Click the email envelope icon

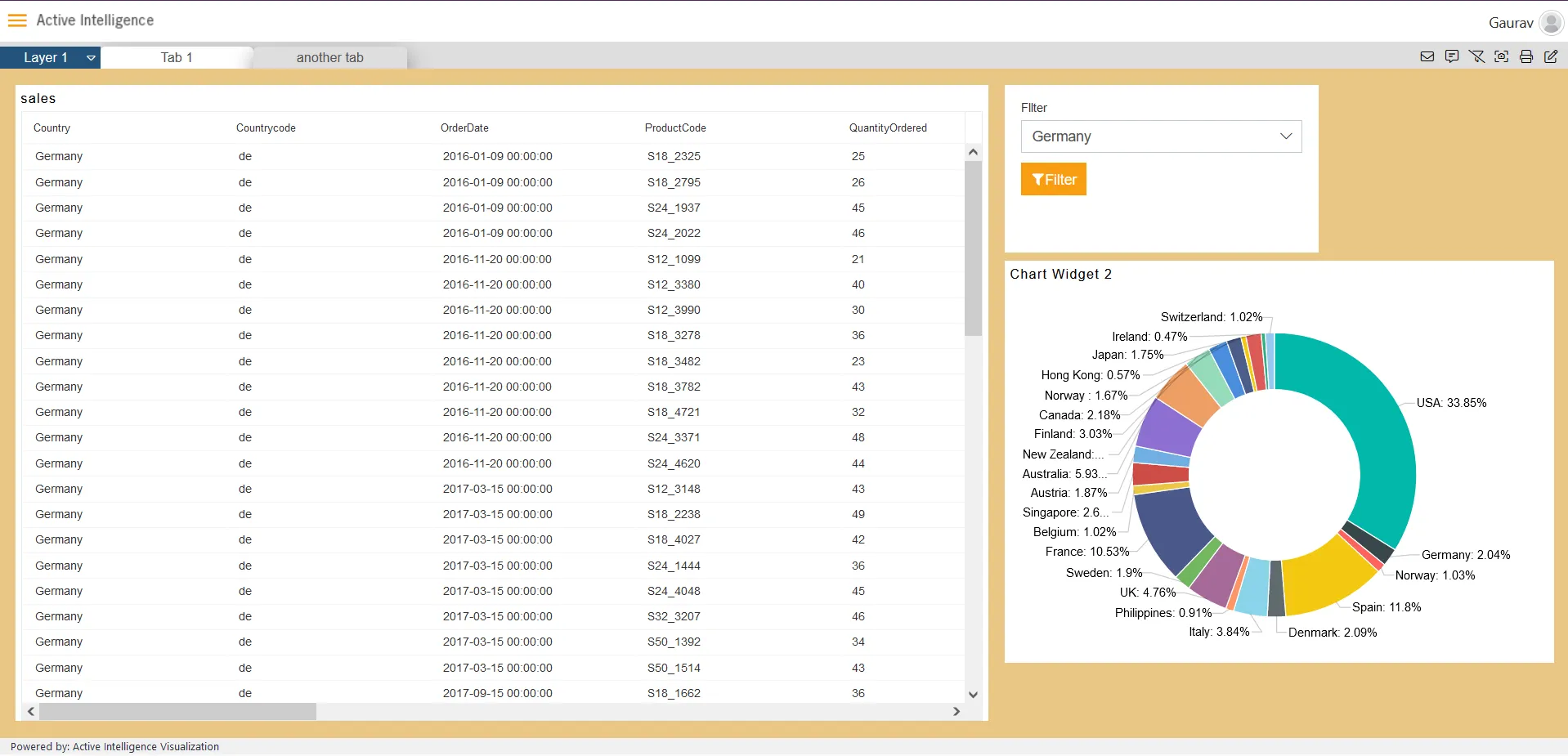[1427, 56]
